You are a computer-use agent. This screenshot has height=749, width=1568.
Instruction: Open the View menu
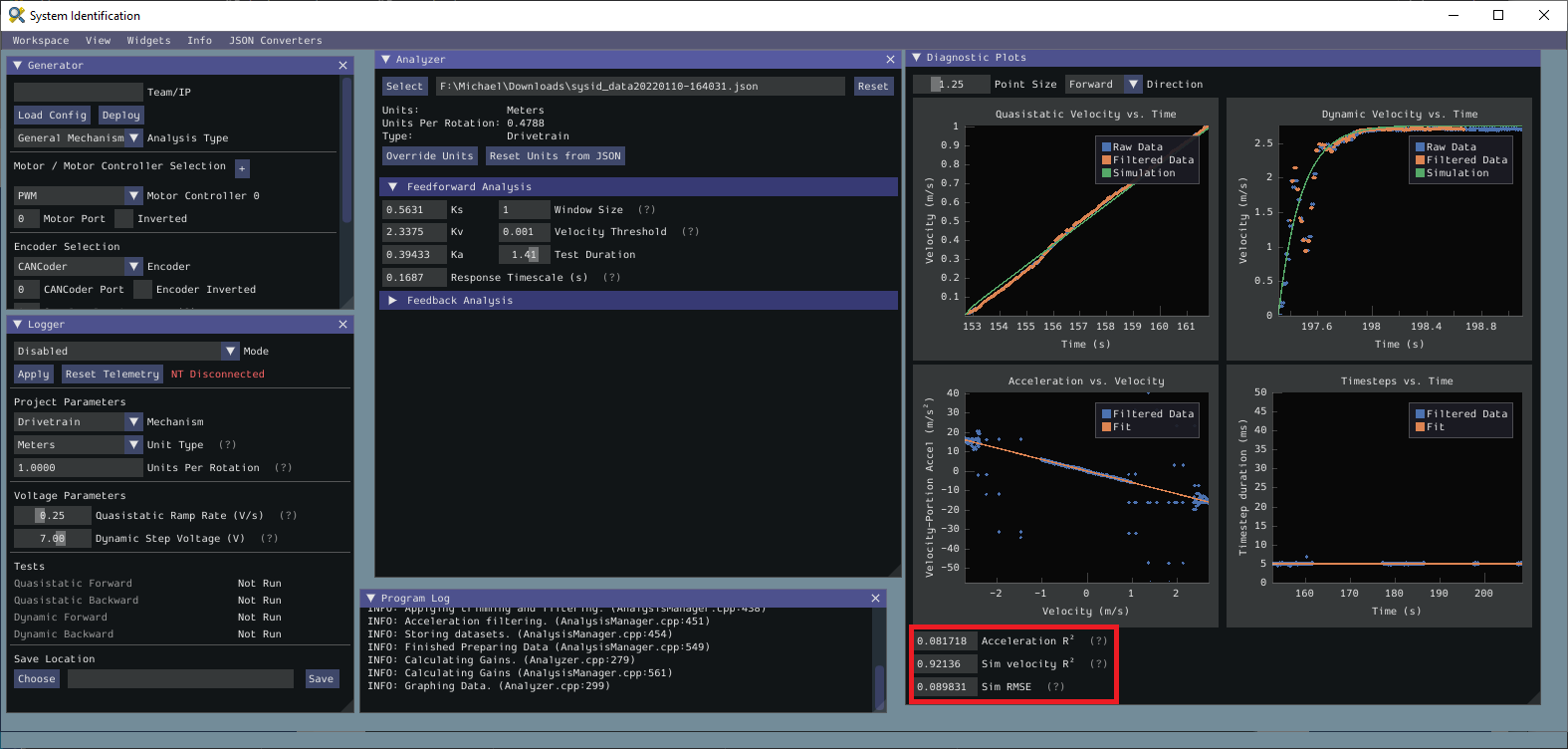(x=98, y=41)
